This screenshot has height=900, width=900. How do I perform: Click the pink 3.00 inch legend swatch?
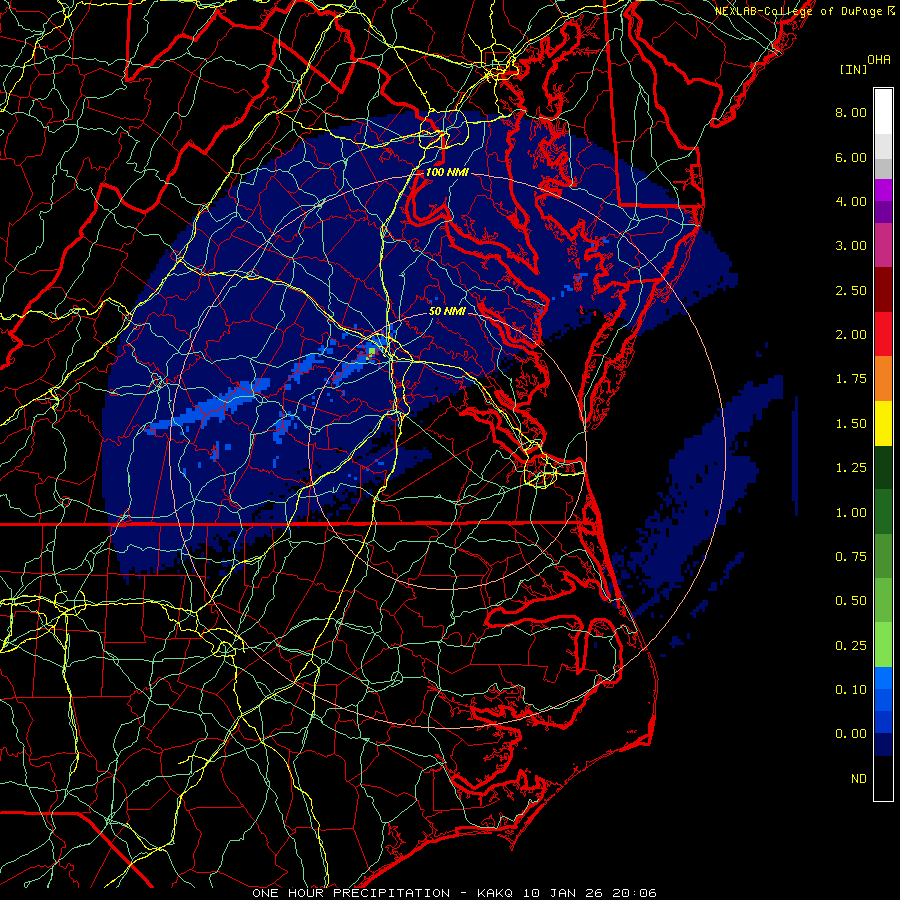pos(883,245)
